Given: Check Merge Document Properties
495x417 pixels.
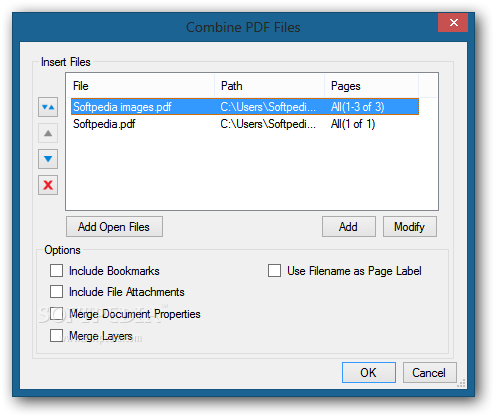Looking at the screenshot, I should coord(56,314).
